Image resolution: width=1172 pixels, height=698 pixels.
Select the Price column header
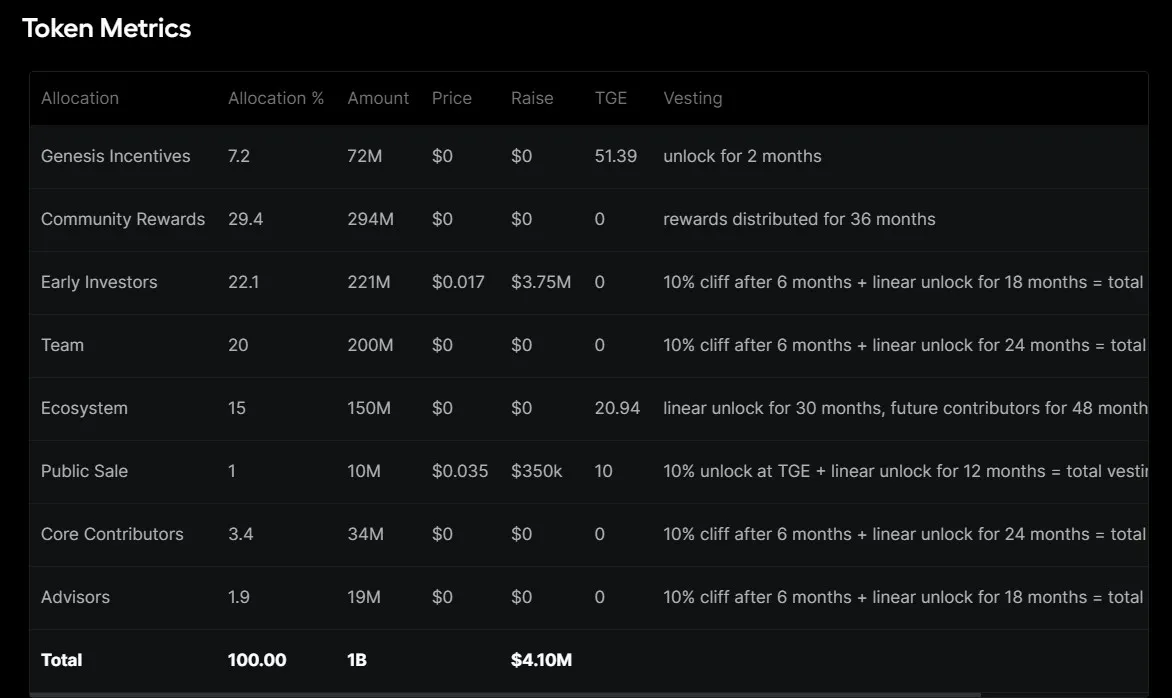pyautogui.click(x=451, y=98)
